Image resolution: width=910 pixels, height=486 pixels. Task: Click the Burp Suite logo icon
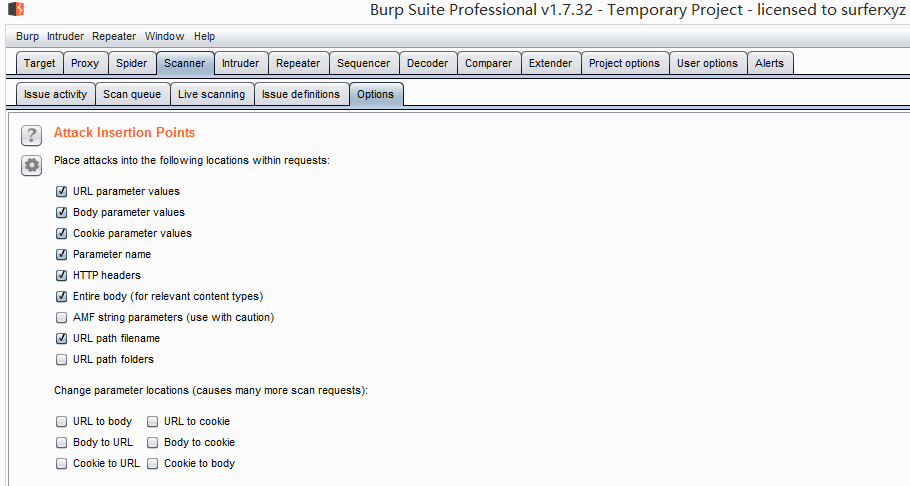click(x=16, y=9)
